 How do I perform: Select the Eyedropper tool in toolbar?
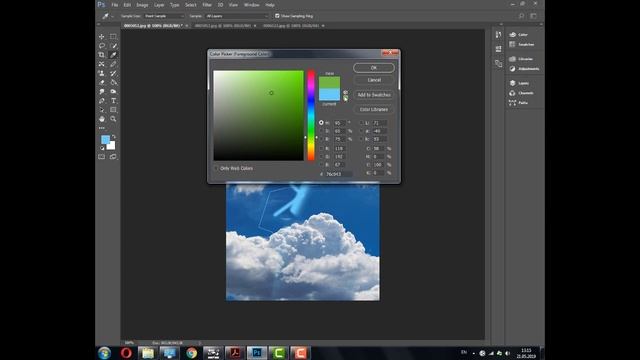(x=113, y=55)
